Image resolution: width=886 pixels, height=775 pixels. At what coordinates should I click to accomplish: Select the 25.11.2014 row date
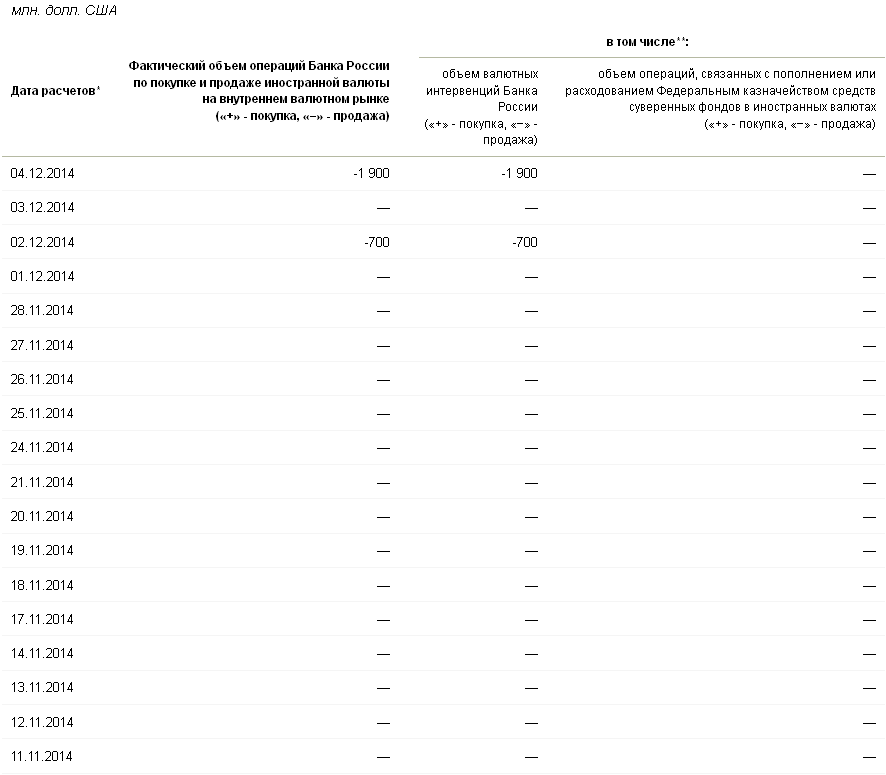coord(42,413)
